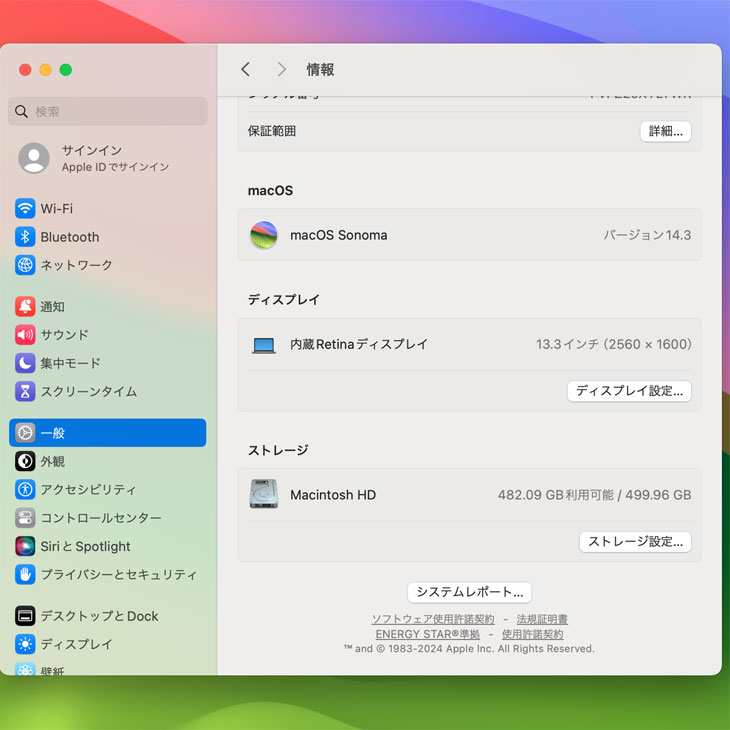Viewport: 730px width, 730px height.
Task: Select スクリーンタイム hourglass icon
Action: point(25,391)
